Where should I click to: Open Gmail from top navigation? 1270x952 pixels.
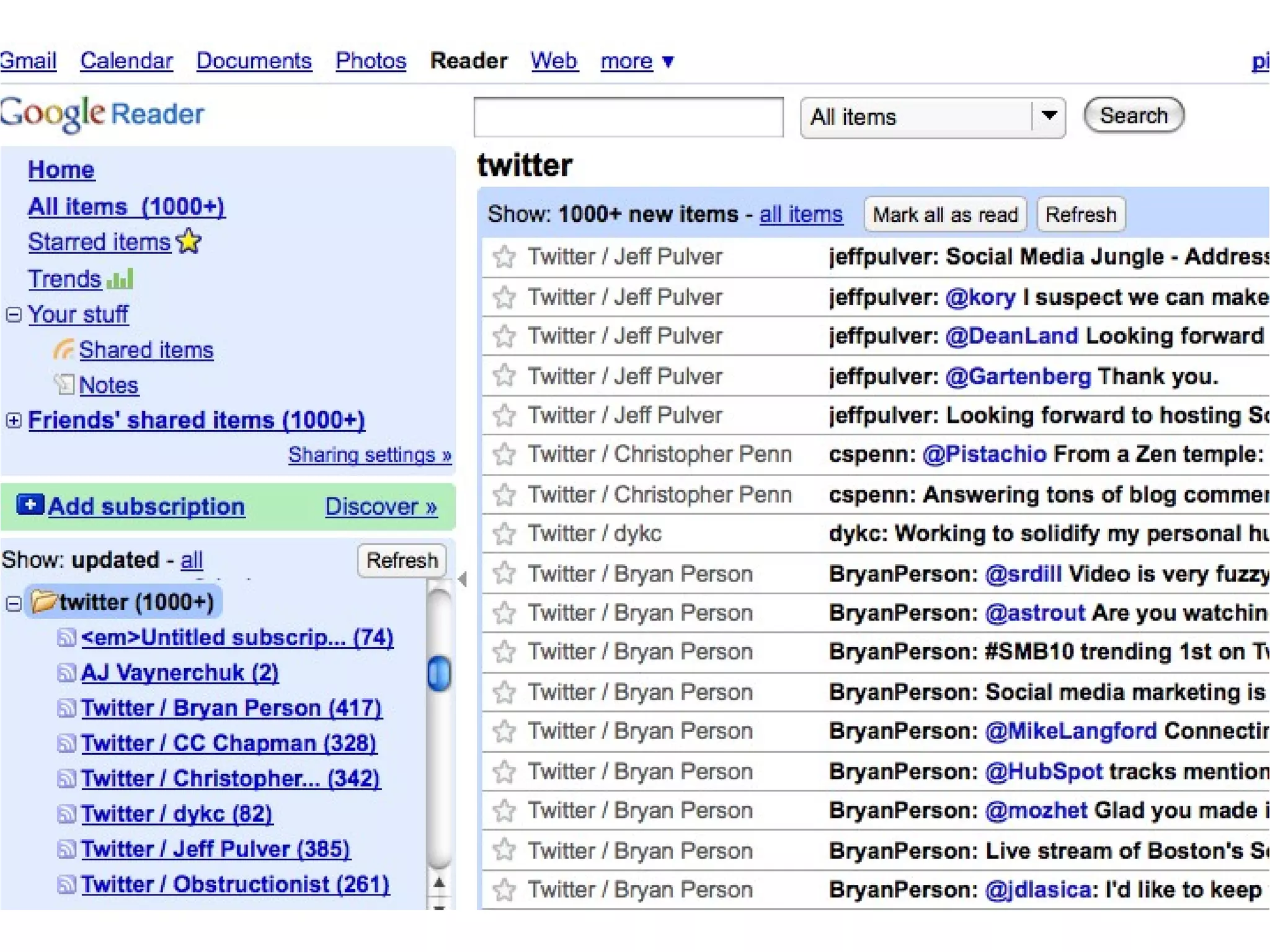point(28,61)
